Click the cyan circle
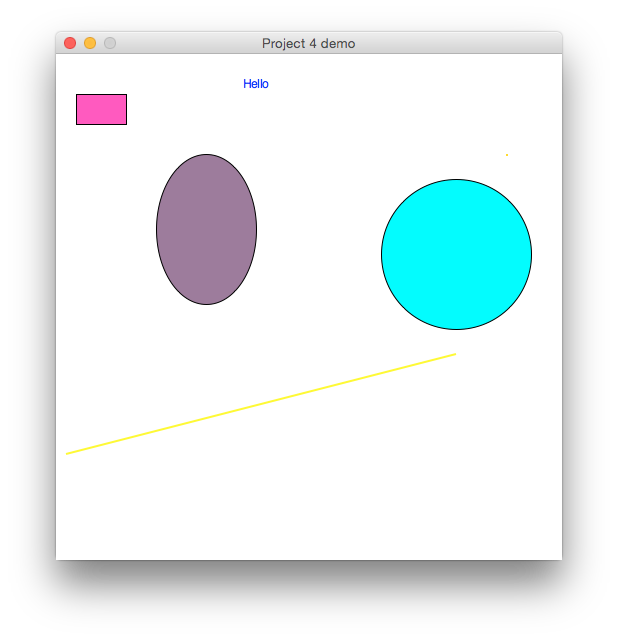 [456, 254]
